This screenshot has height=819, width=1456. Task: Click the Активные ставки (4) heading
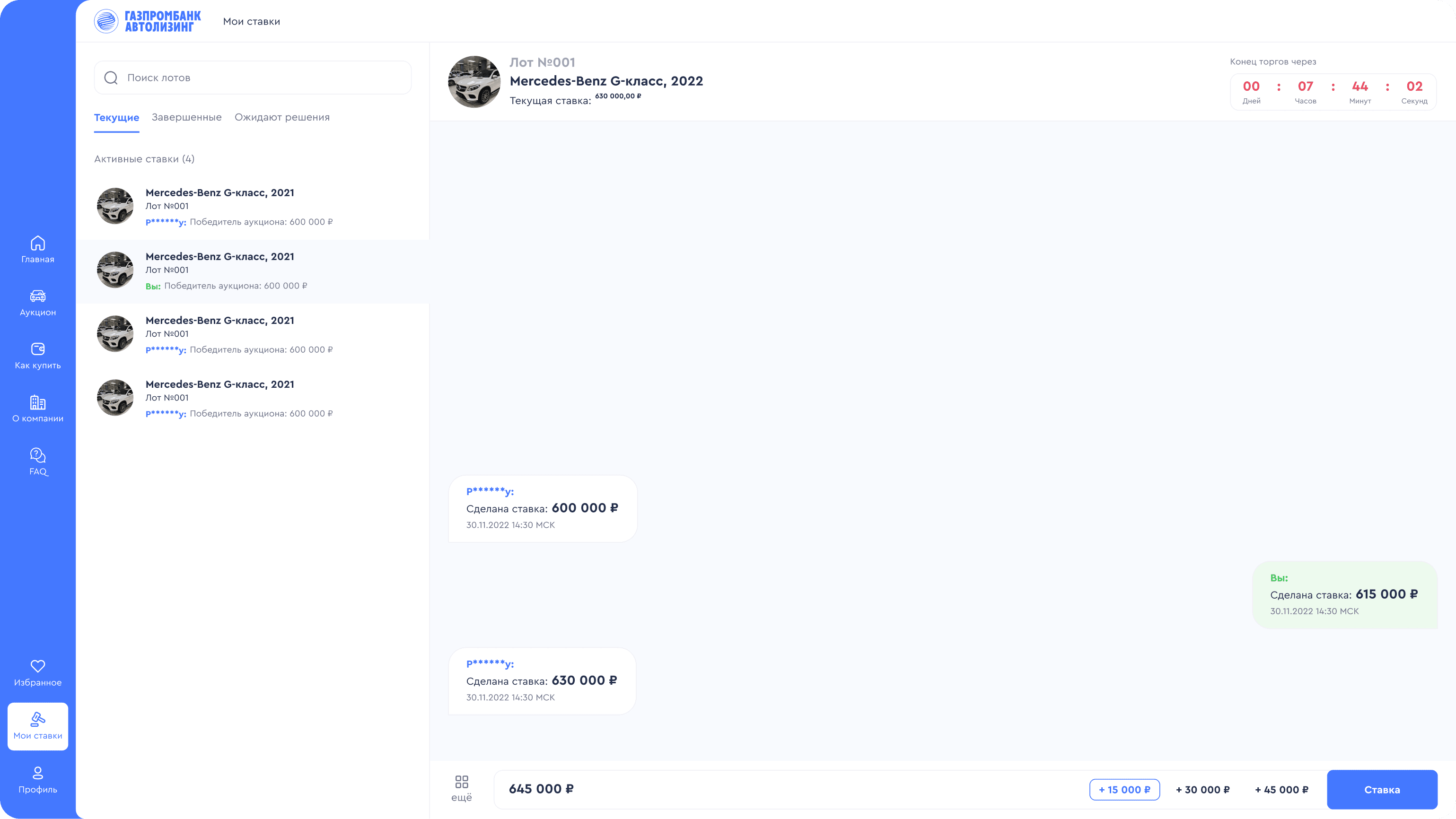point(144,159)
